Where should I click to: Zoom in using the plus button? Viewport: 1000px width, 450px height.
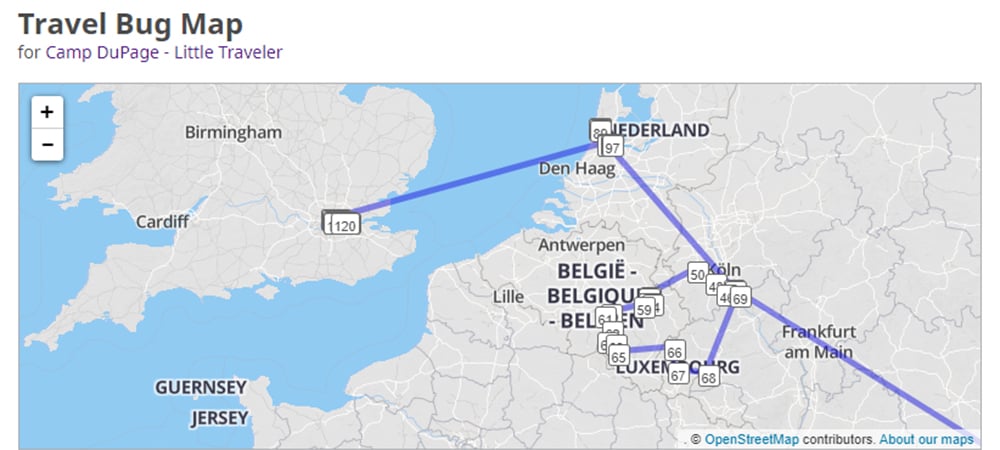point(47,112)
